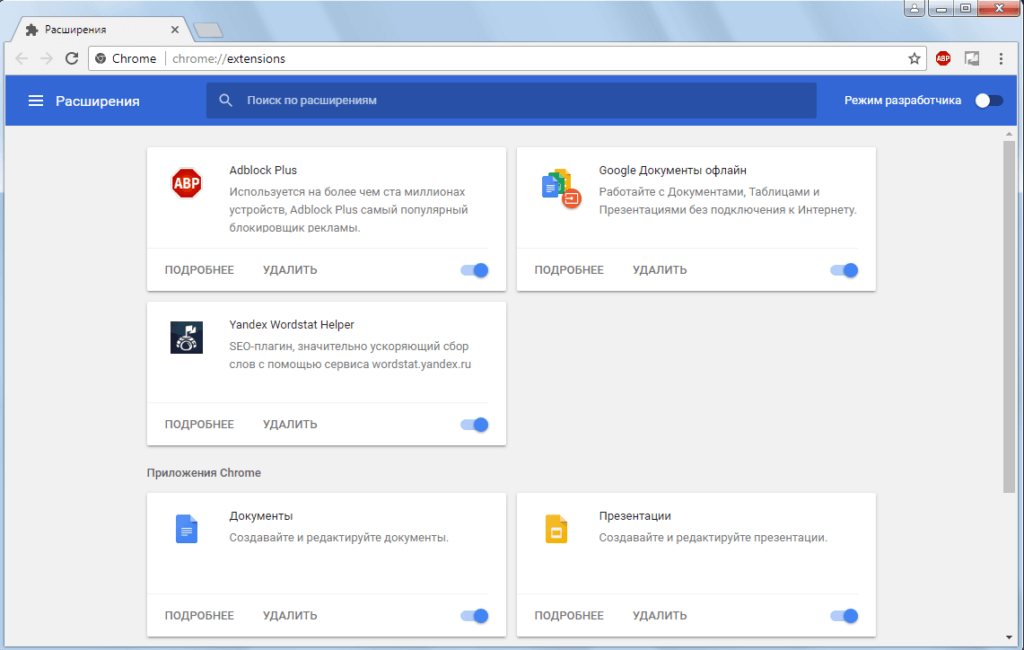Open a new tab
Image resolution: width=1024 pixels, height=650 pixels.
(208, 31)
